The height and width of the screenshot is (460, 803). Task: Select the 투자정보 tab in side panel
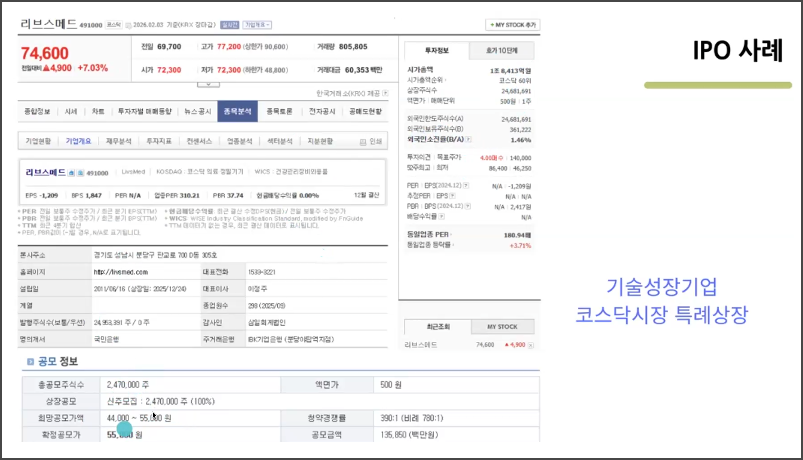tap(437, 51)
